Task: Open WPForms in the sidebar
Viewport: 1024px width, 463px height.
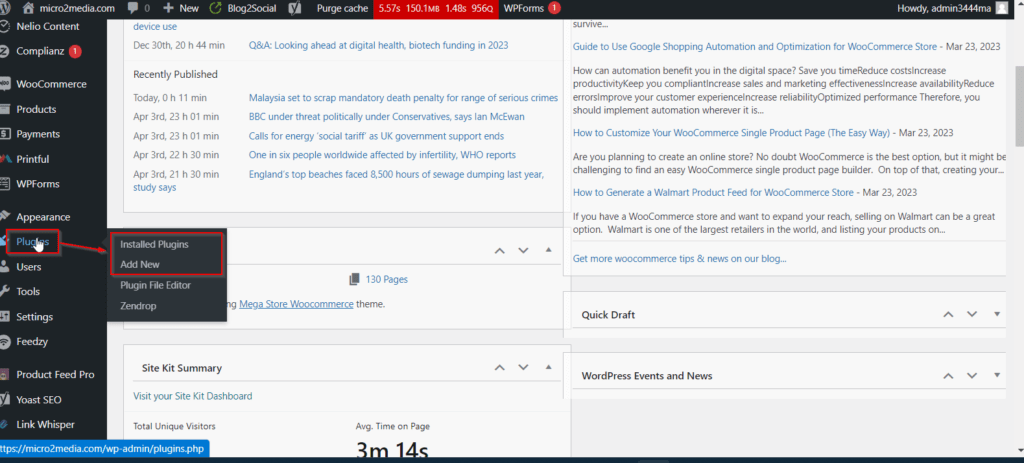Action: 38,184
